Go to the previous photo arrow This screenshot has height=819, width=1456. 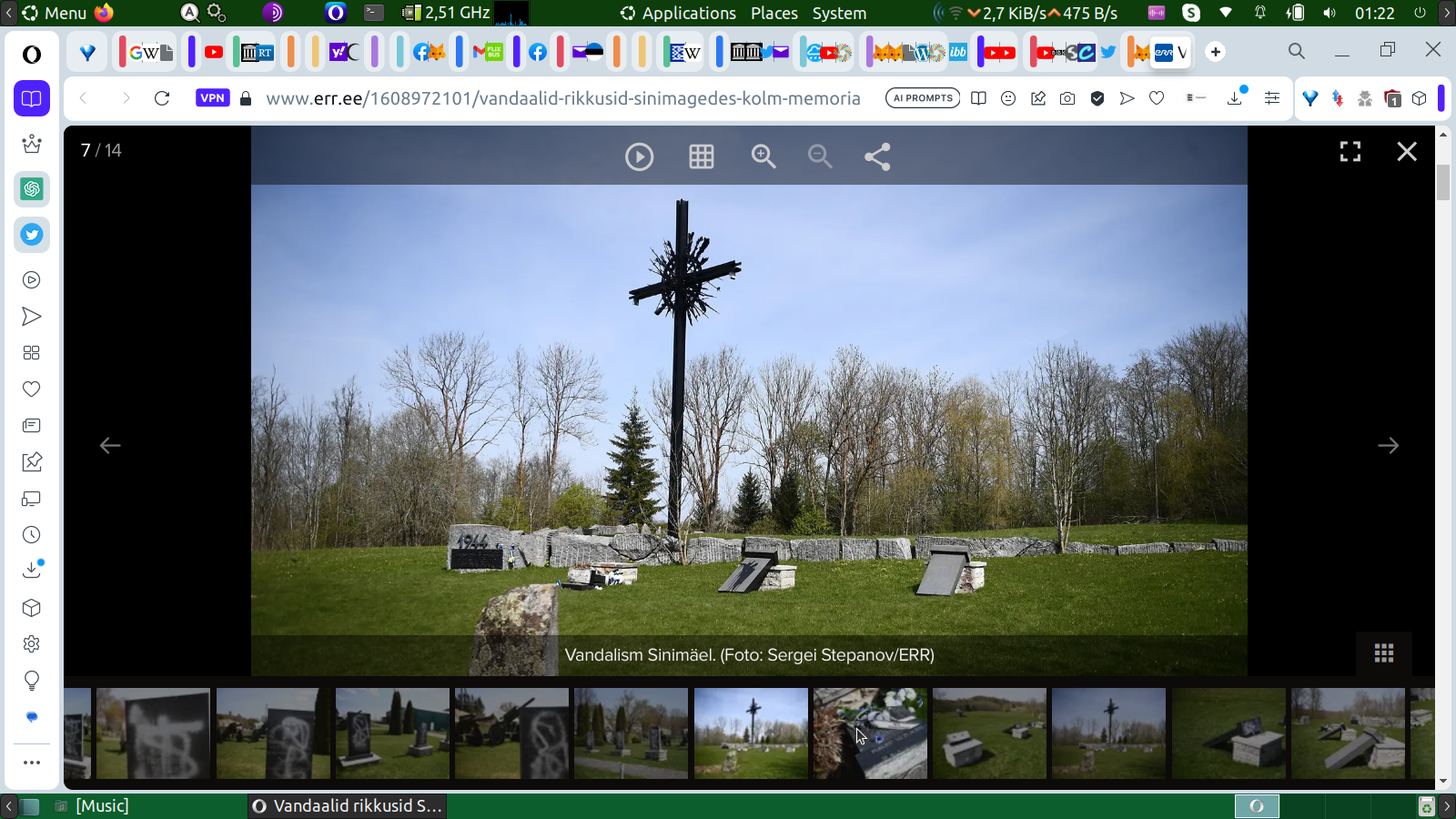pos(110,446)
